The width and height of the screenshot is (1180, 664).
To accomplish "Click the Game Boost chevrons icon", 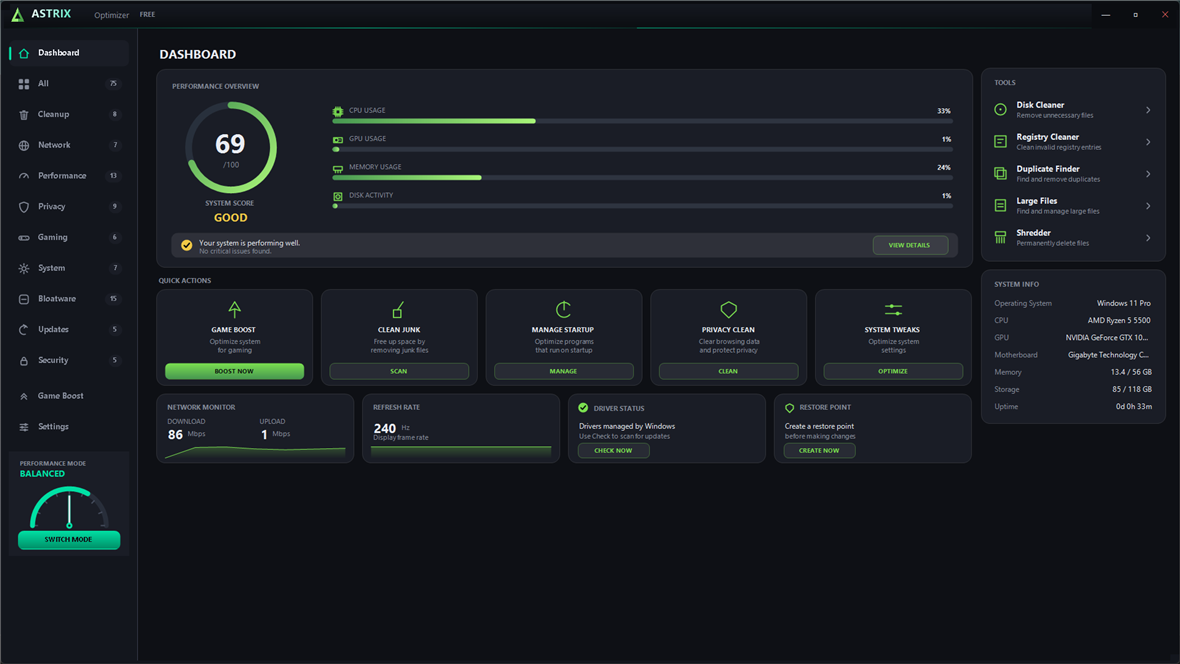I will coord(24,396).
